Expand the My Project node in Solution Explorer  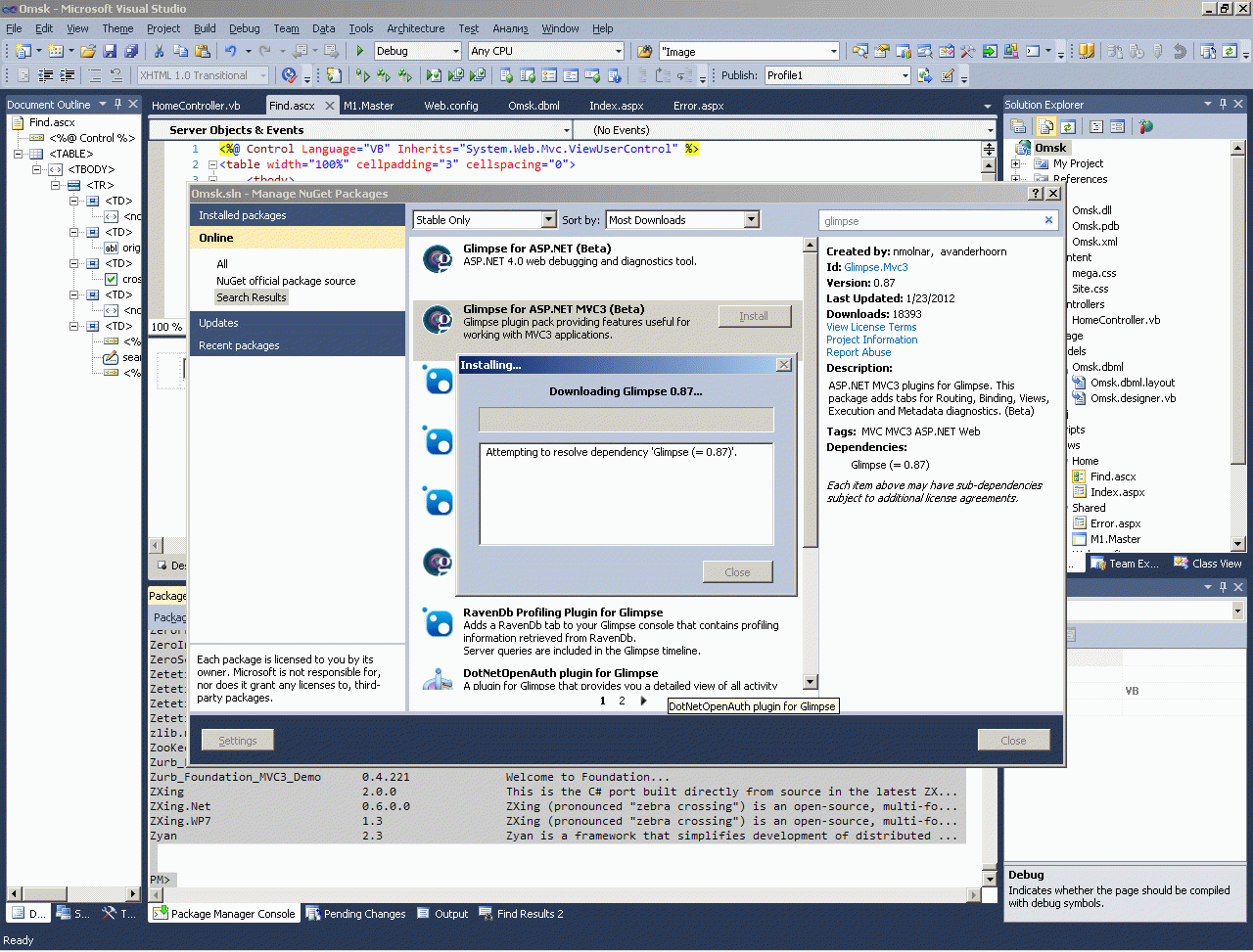click(1016, 164)
